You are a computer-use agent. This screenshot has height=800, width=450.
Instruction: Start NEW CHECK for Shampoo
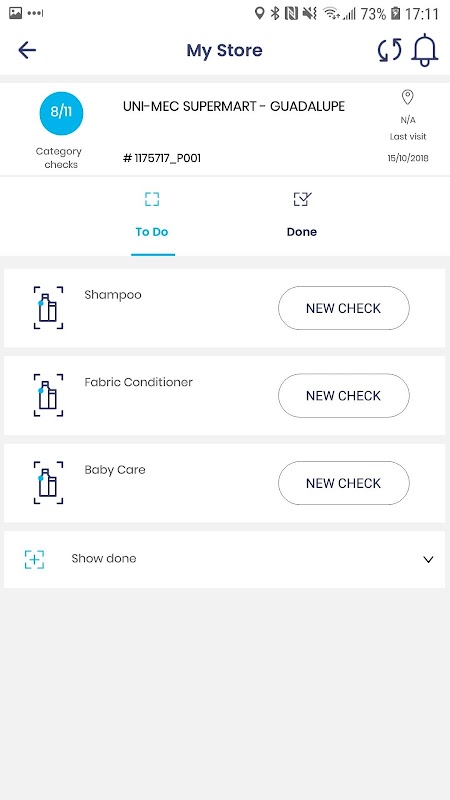tap(343, 308)
